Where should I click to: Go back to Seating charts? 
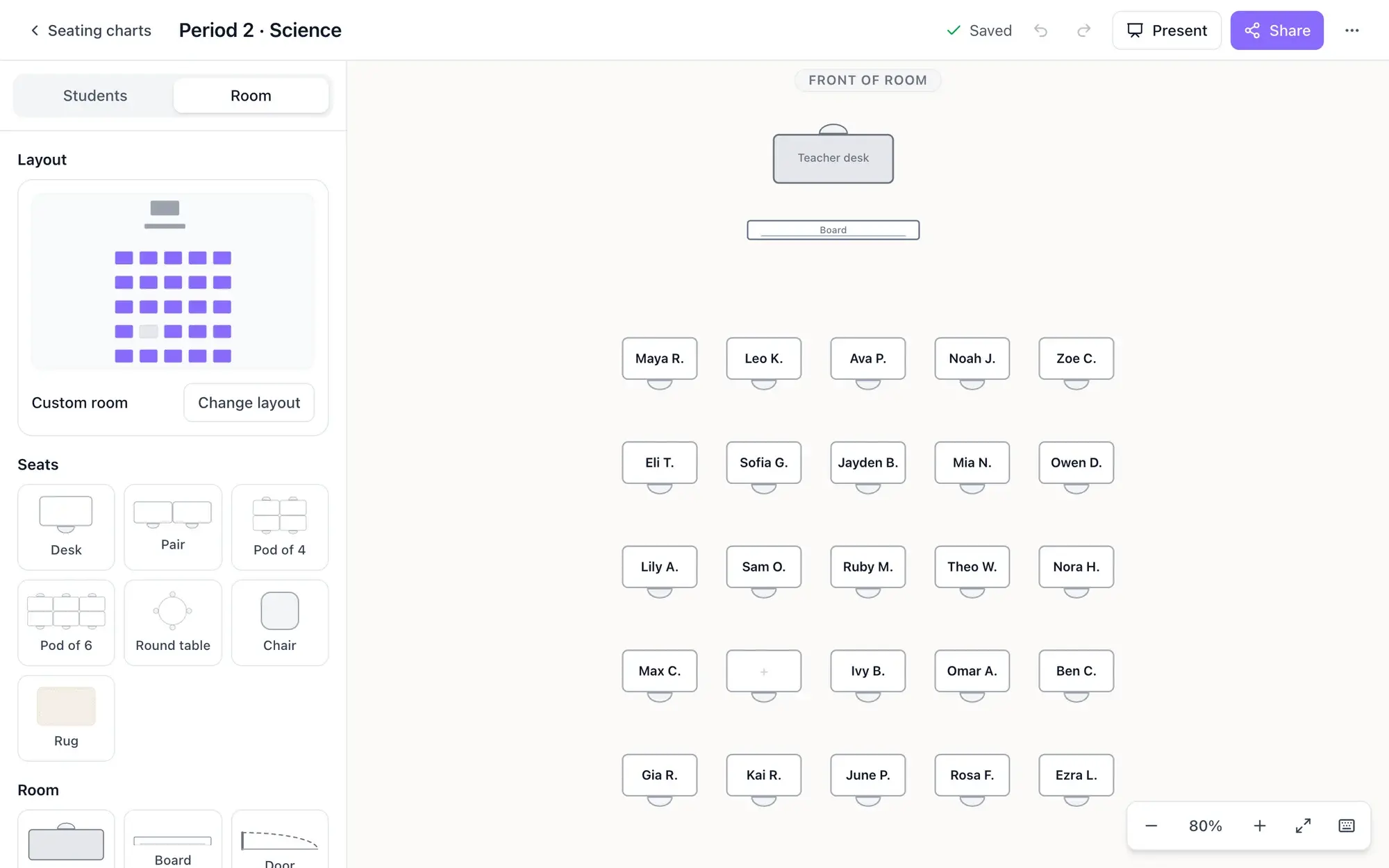point(90,31)
